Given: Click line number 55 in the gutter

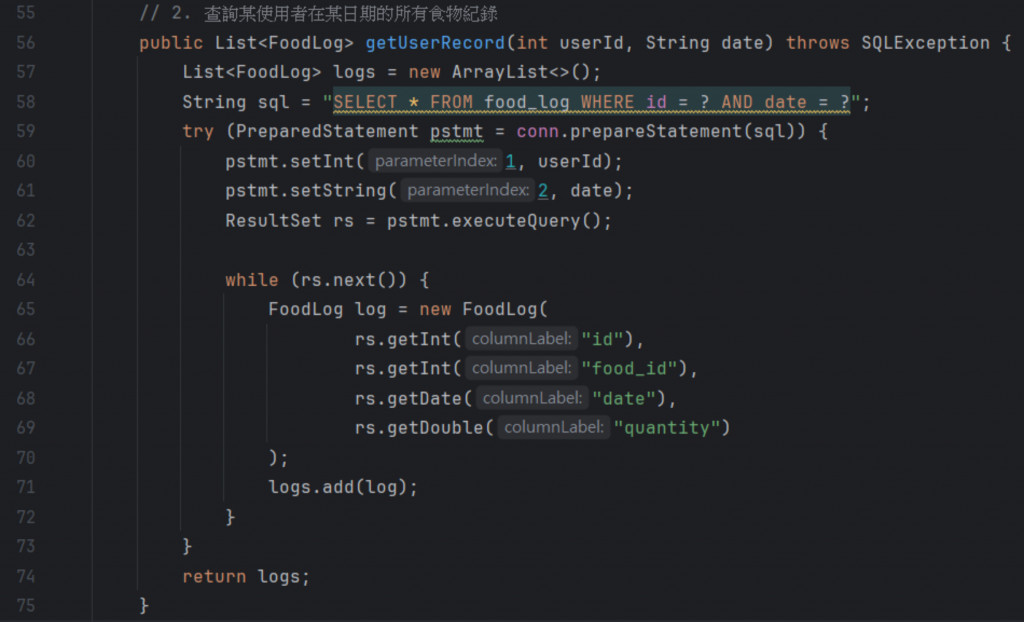Looking at the screenshot, I should coord(25,12).
